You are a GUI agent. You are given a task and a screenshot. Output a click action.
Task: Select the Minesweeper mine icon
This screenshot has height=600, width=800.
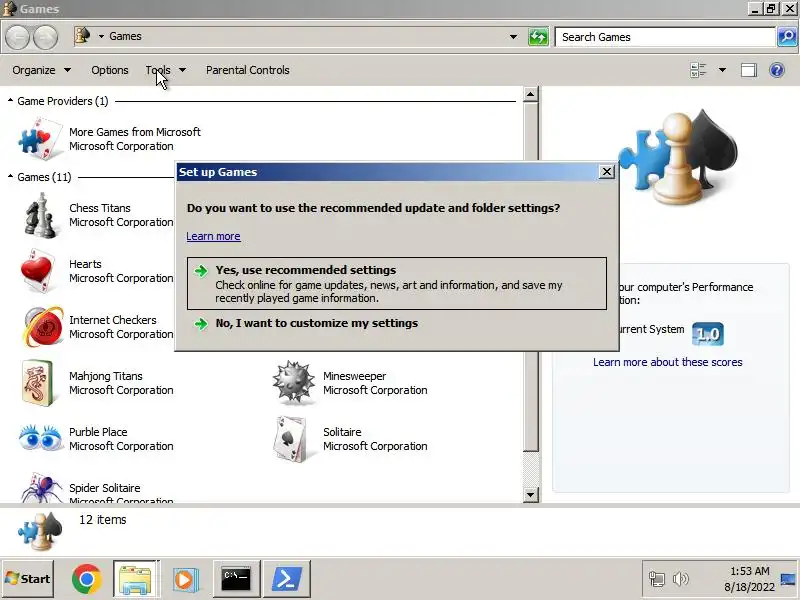pos(293,383)
